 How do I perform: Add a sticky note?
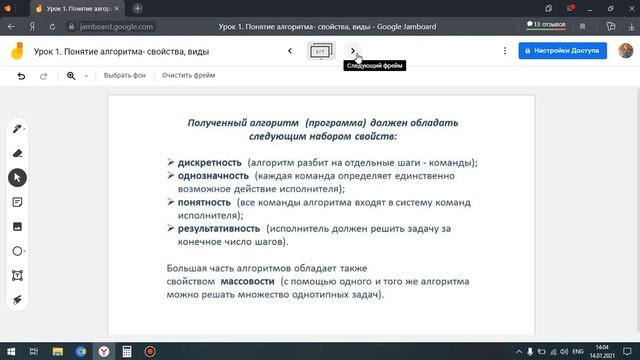pos(17,202)
